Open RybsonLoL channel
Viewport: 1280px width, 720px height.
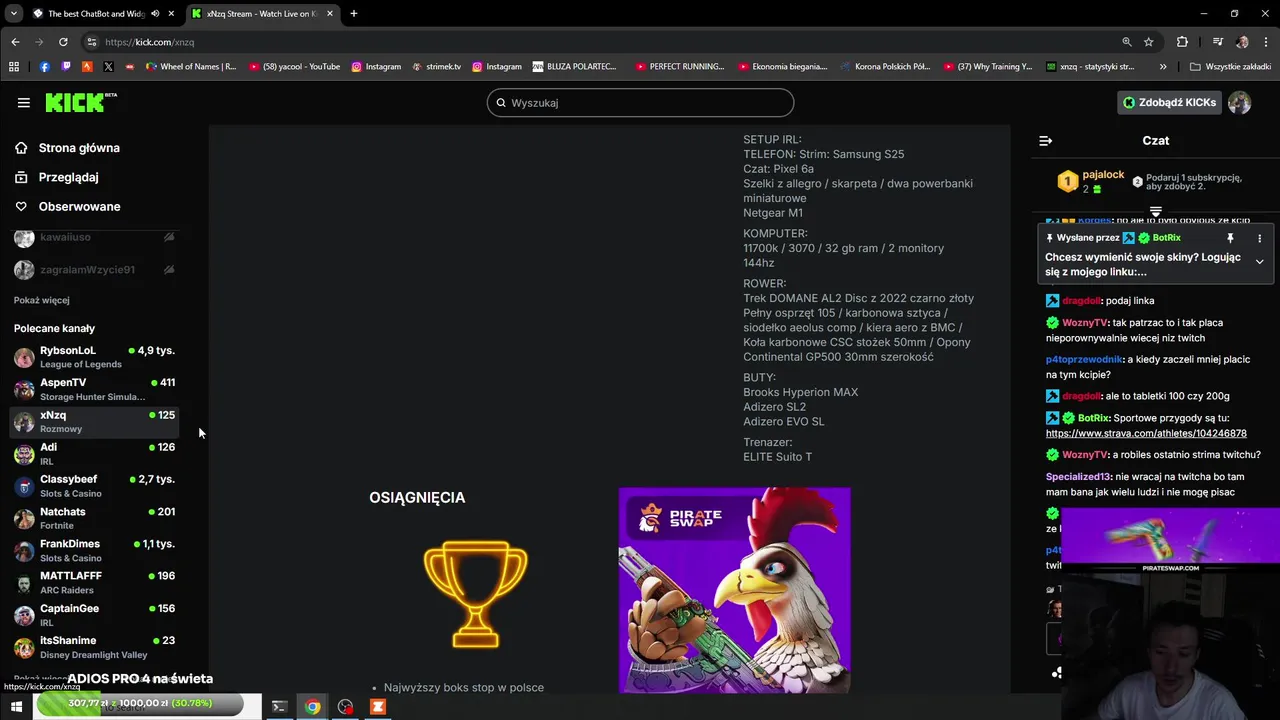pyautogui.click(x=95, y=357)
